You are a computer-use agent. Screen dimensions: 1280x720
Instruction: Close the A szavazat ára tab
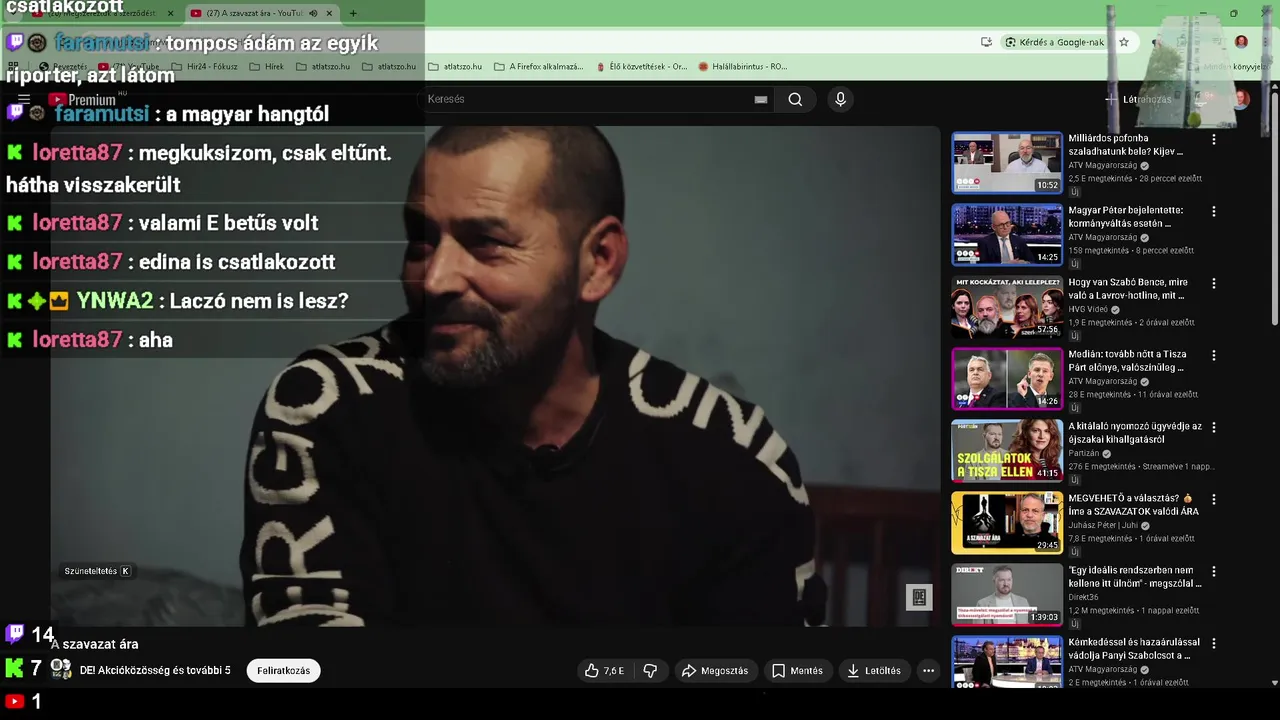pos(329,13)
